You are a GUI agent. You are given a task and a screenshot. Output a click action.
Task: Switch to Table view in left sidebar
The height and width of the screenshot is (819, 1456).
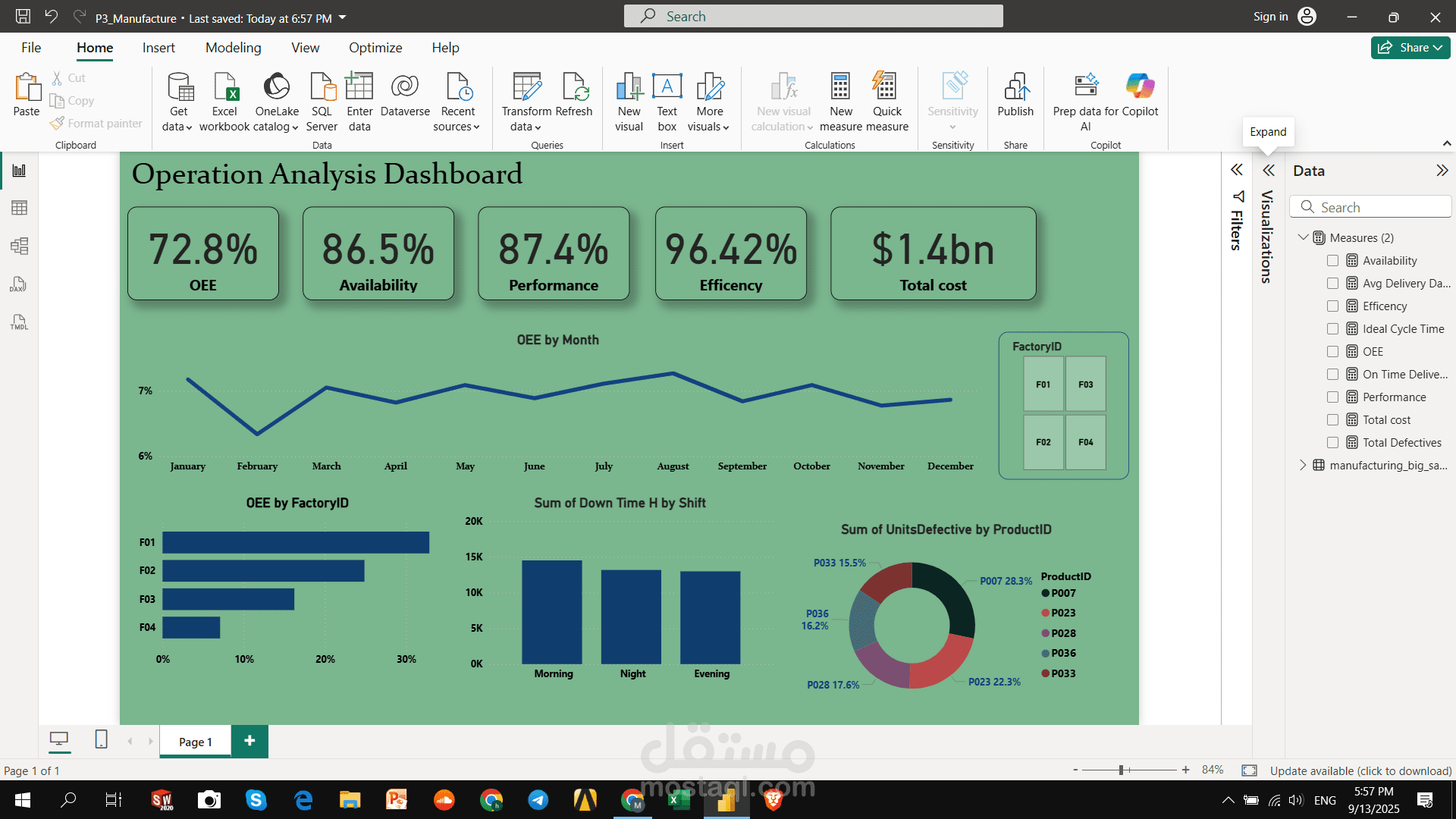[x=20, y=208]
